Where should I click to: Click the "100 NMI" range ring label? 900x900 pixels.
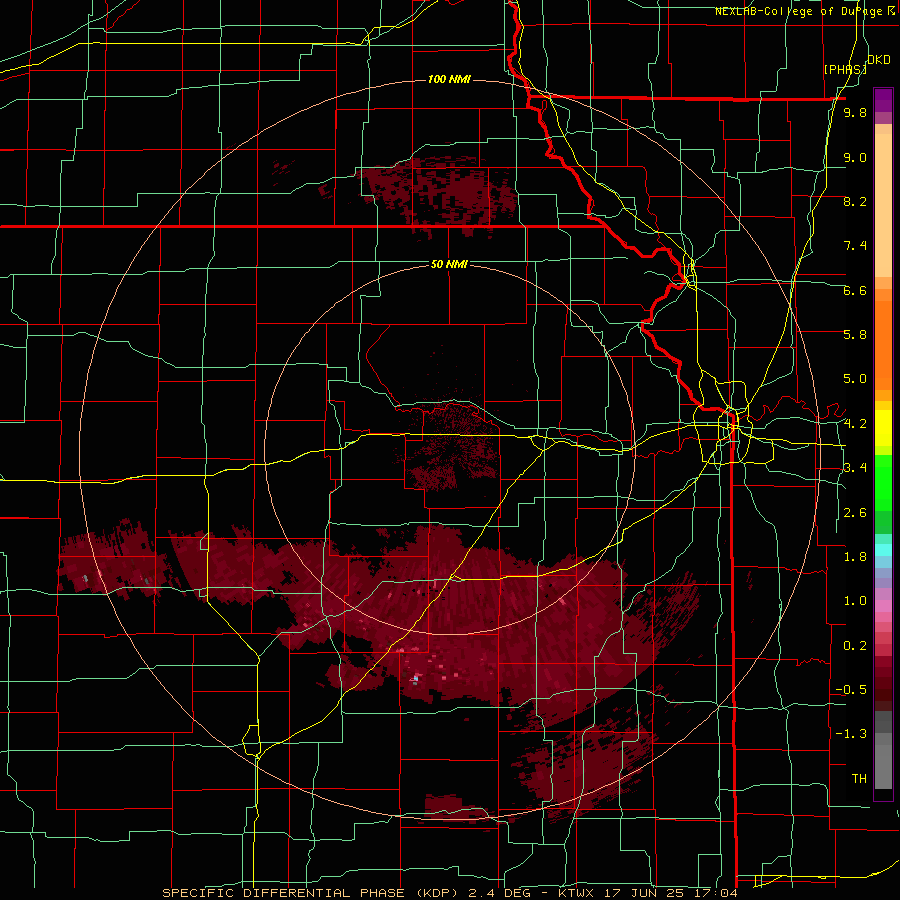[449, 79]
